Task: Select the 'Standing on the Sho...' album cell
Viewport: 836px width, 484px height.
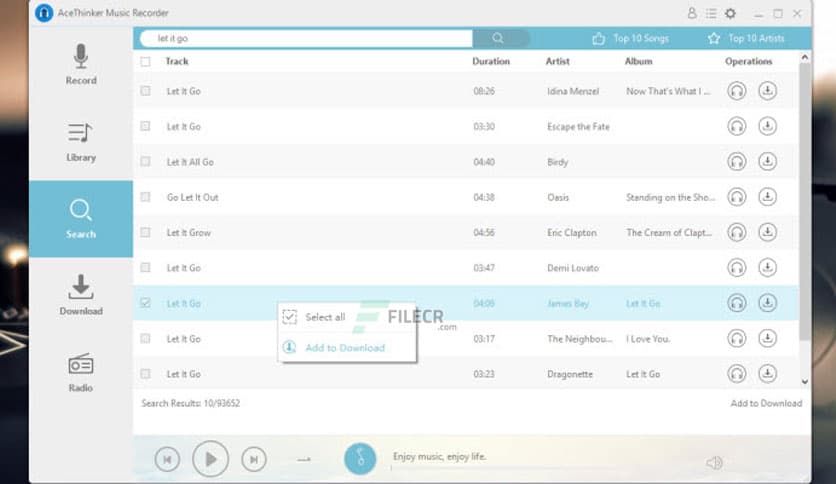Action: point(670,197)
